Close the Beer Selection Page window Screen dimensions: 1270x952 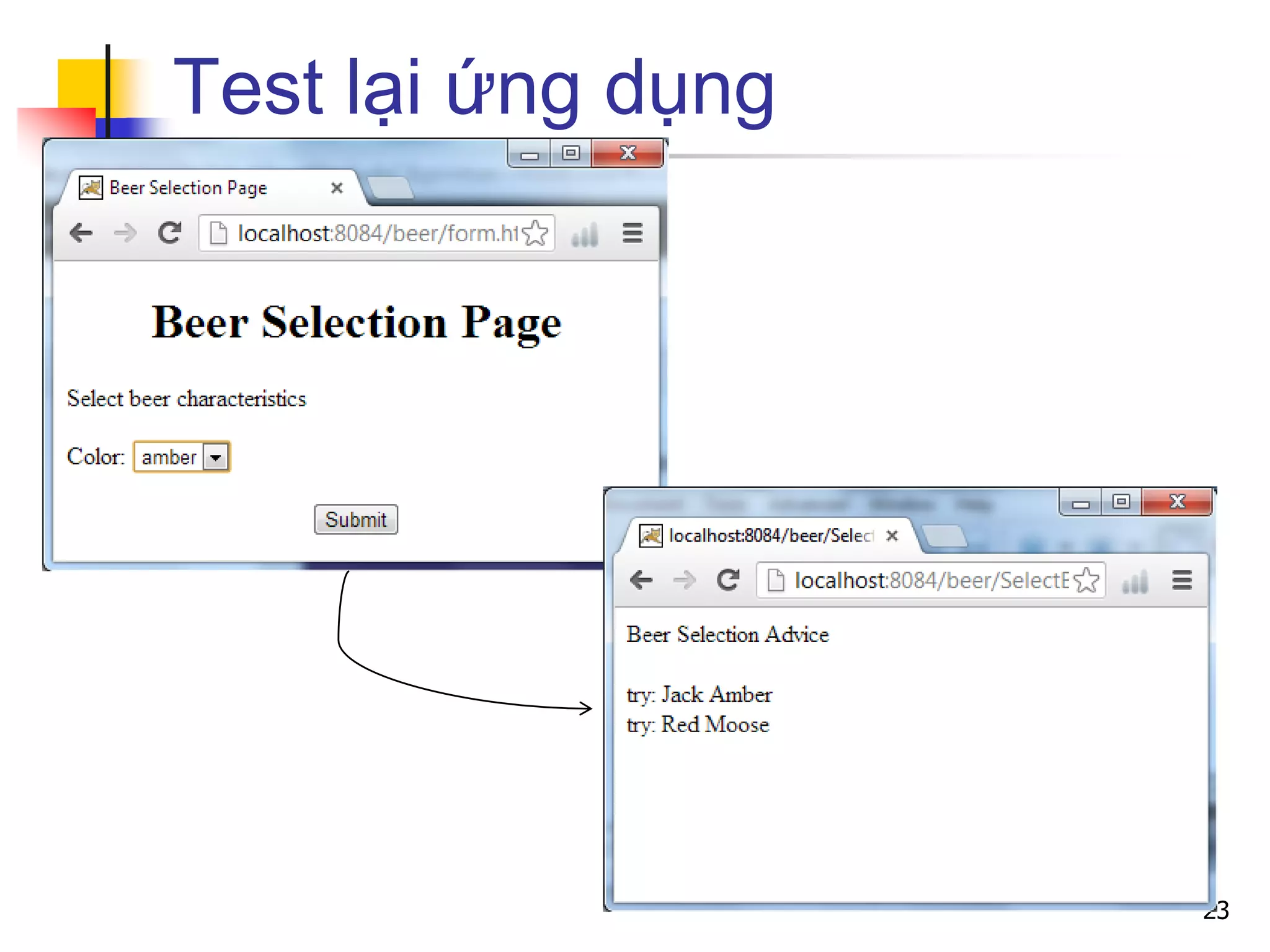pyautogui.click(x=627, y=153)
